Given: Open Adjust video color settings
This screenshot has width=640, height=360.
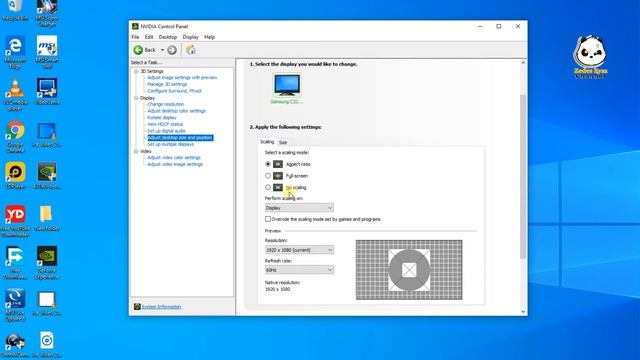Looking at the screenshot, I should (174, 158).
